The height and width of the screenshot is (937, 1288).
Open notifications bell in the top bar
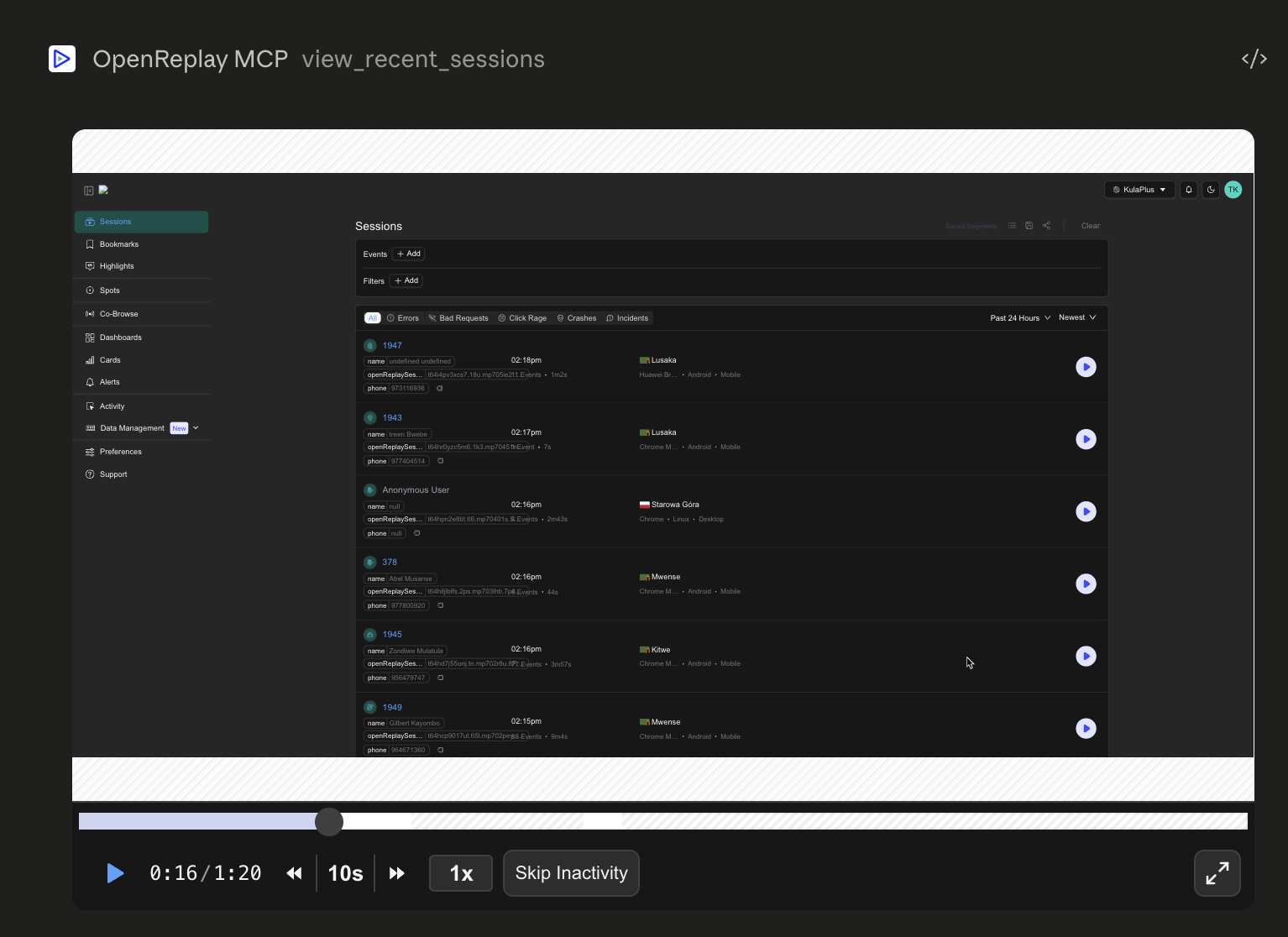[x=1189, y=190]
